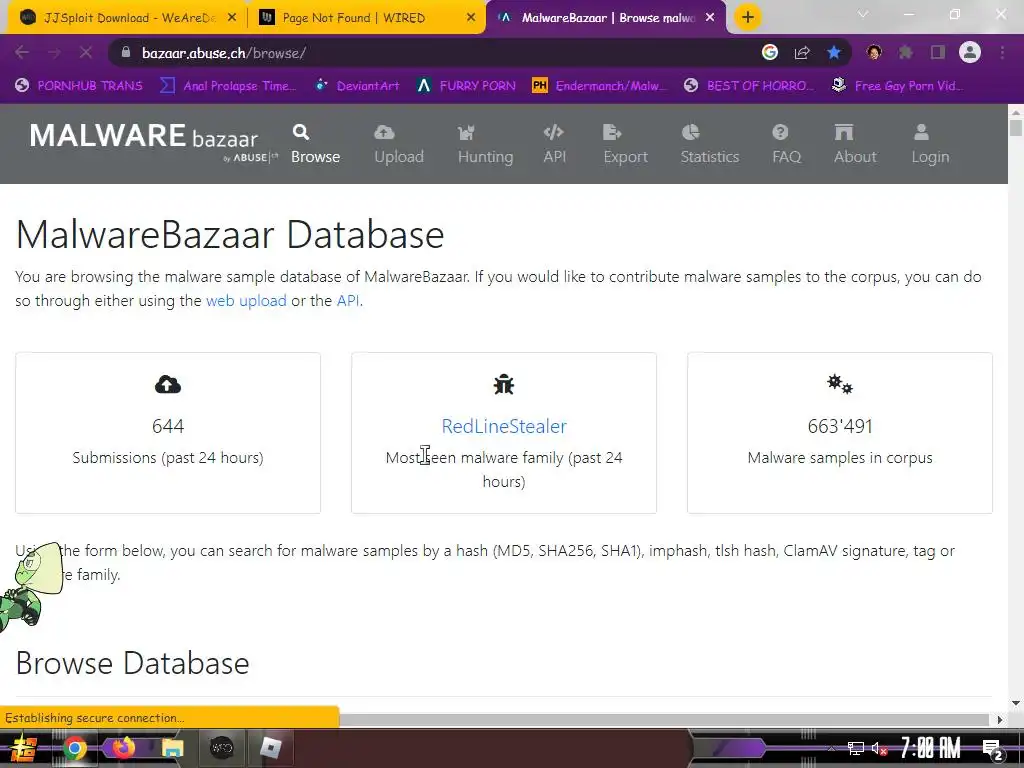The width and height of the screenshot is (1024, 768).
Task: Open the Extensions puzzle icon
Action: [905, 52]
